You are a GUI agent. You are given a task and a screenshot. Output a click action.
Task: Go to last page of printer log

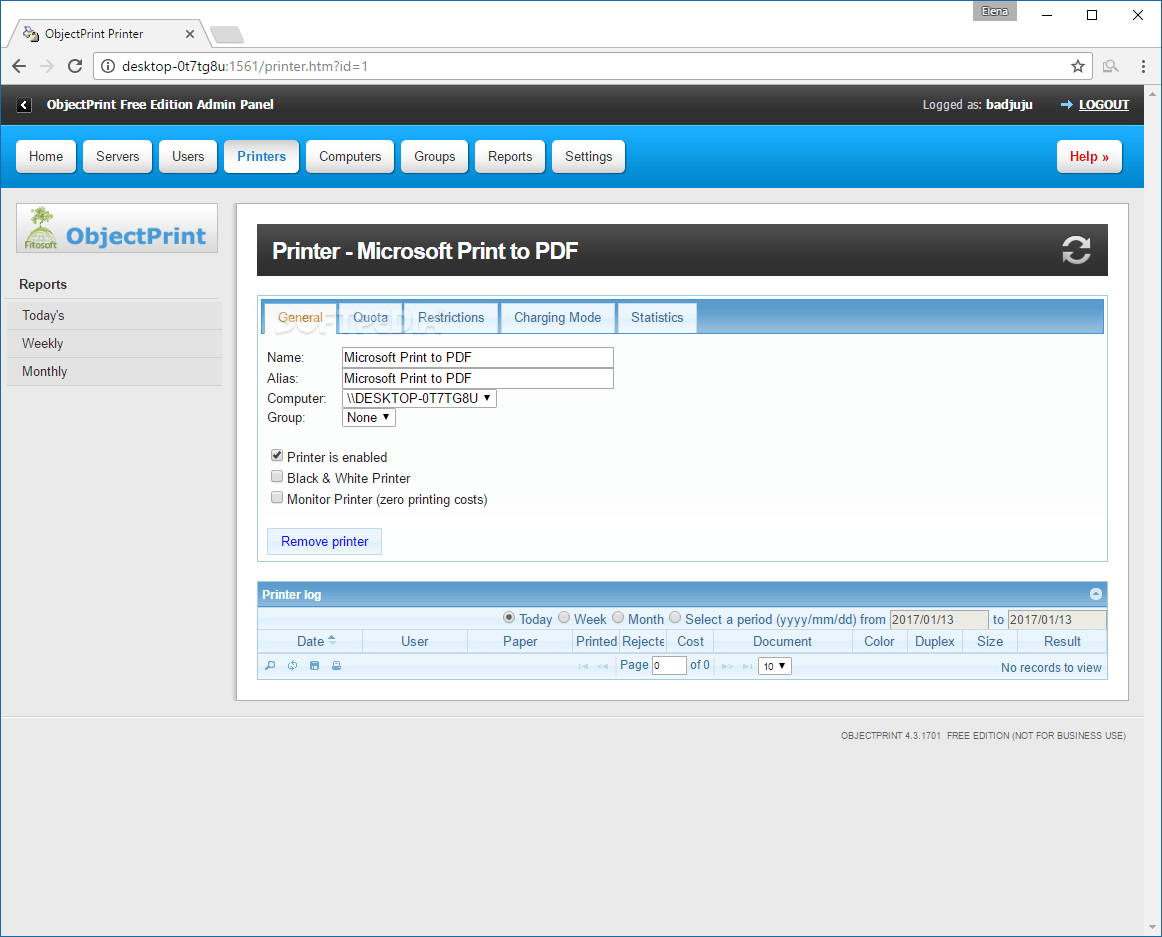pos(748,666)
